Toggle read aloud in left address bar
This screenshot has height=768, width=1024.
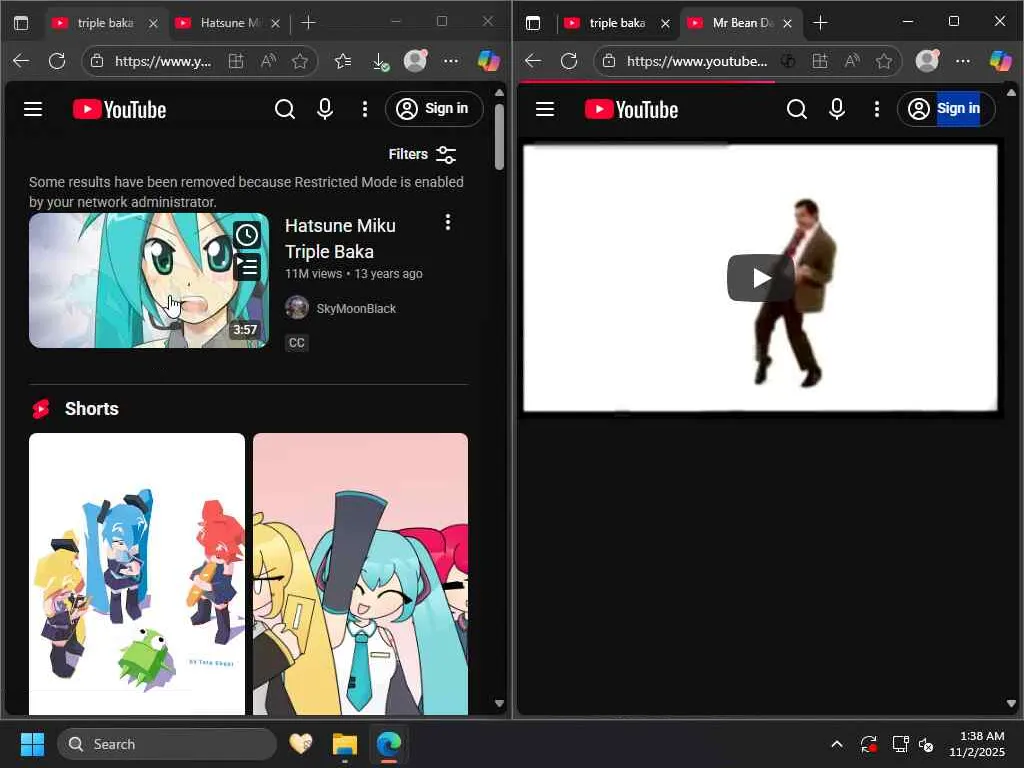point(268,61)
